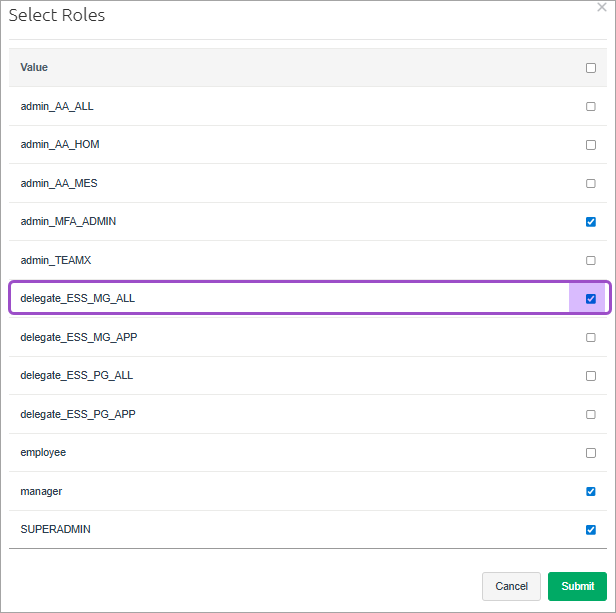Click the employee row label
The width and height of the screenshot is (616, 613).
coord(43,452)
